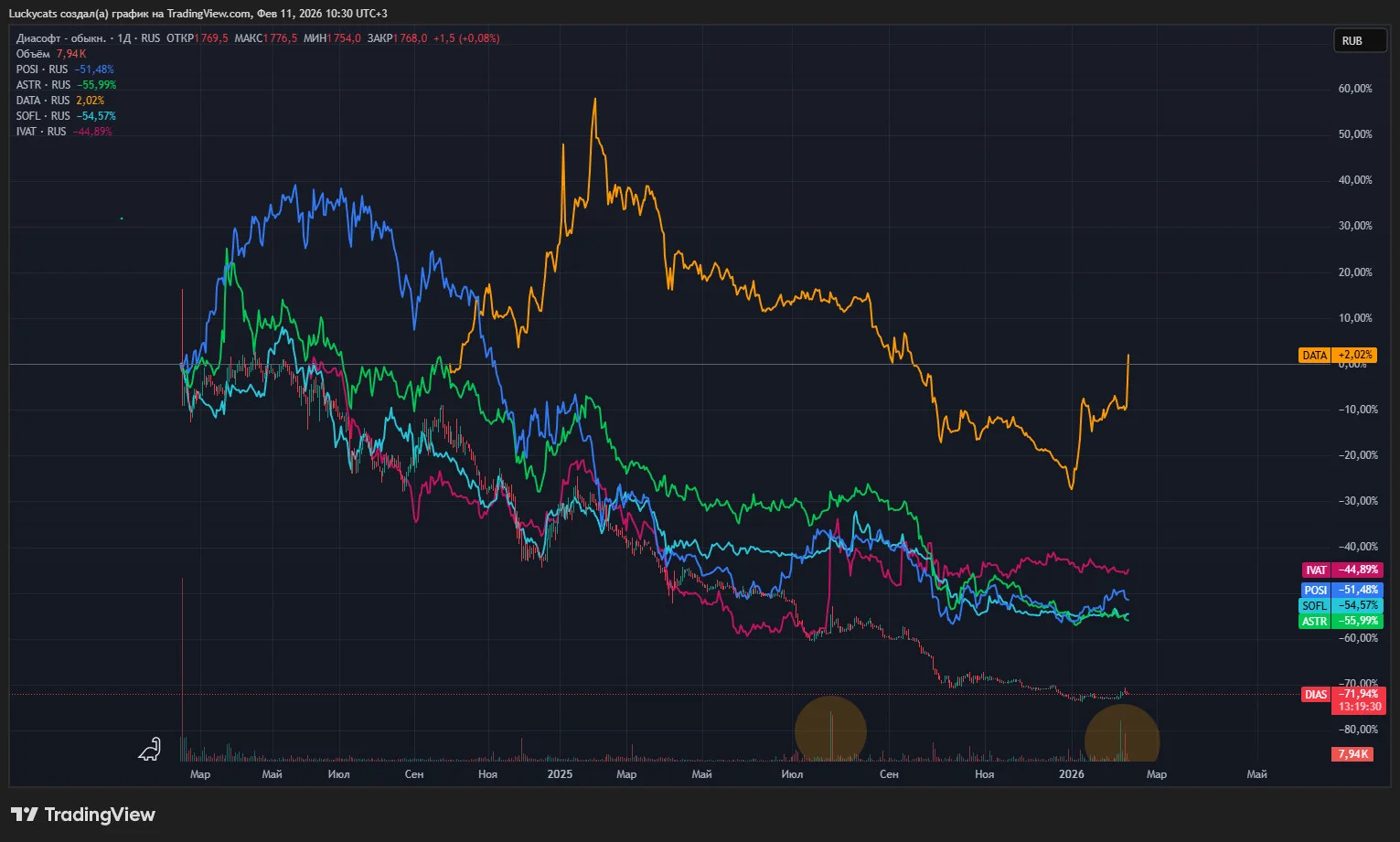The width and height of the screenshot is (1400, 842).
Task: Select the Диасофт main symbol title in legend
Action: click(x=60, y=38)
